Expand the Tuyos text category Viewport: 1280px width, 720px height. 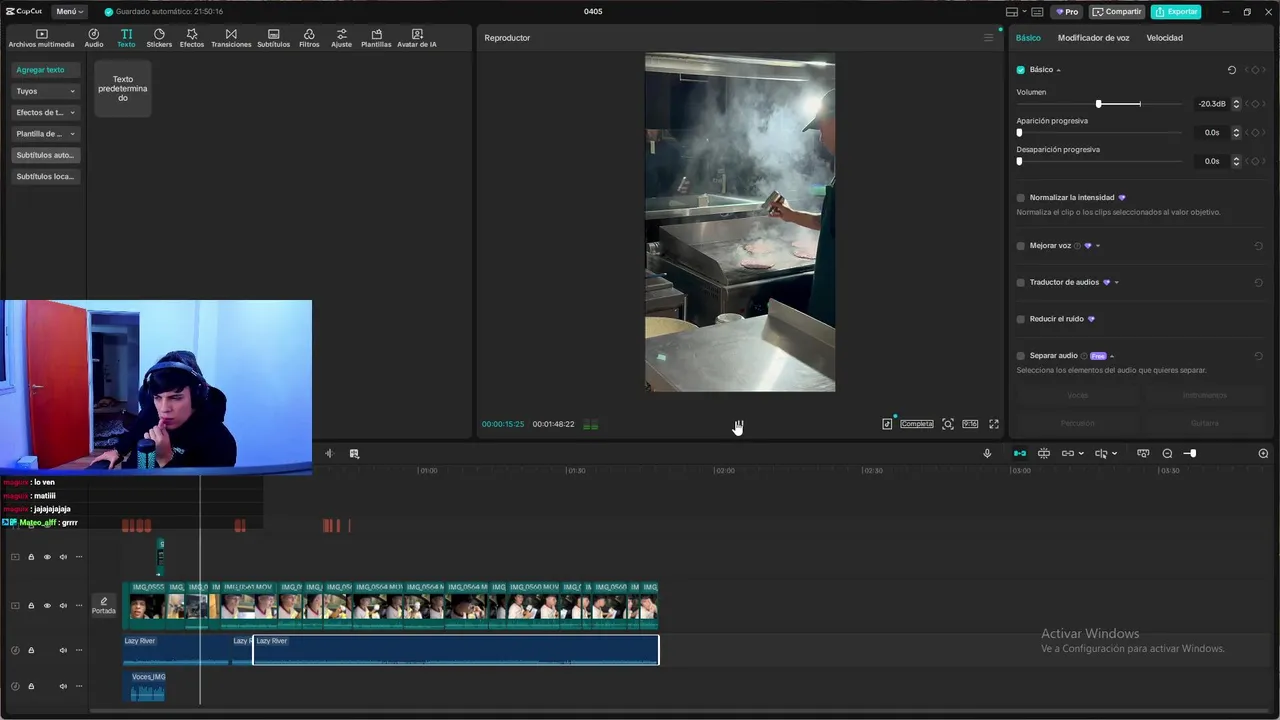(x=46, y=91)
